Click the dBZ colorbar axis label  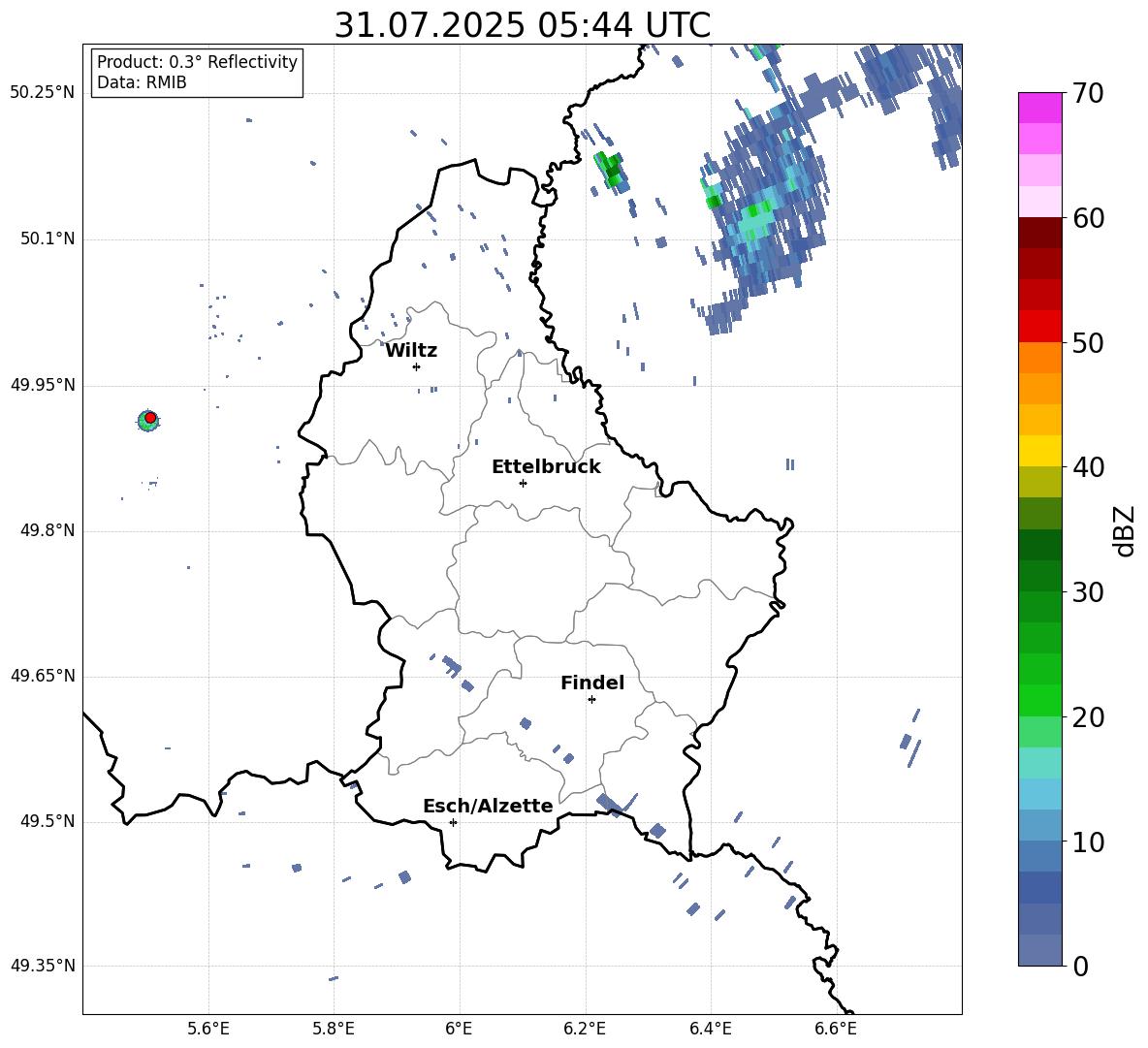pyautogui.click(x=1124, y=530)
